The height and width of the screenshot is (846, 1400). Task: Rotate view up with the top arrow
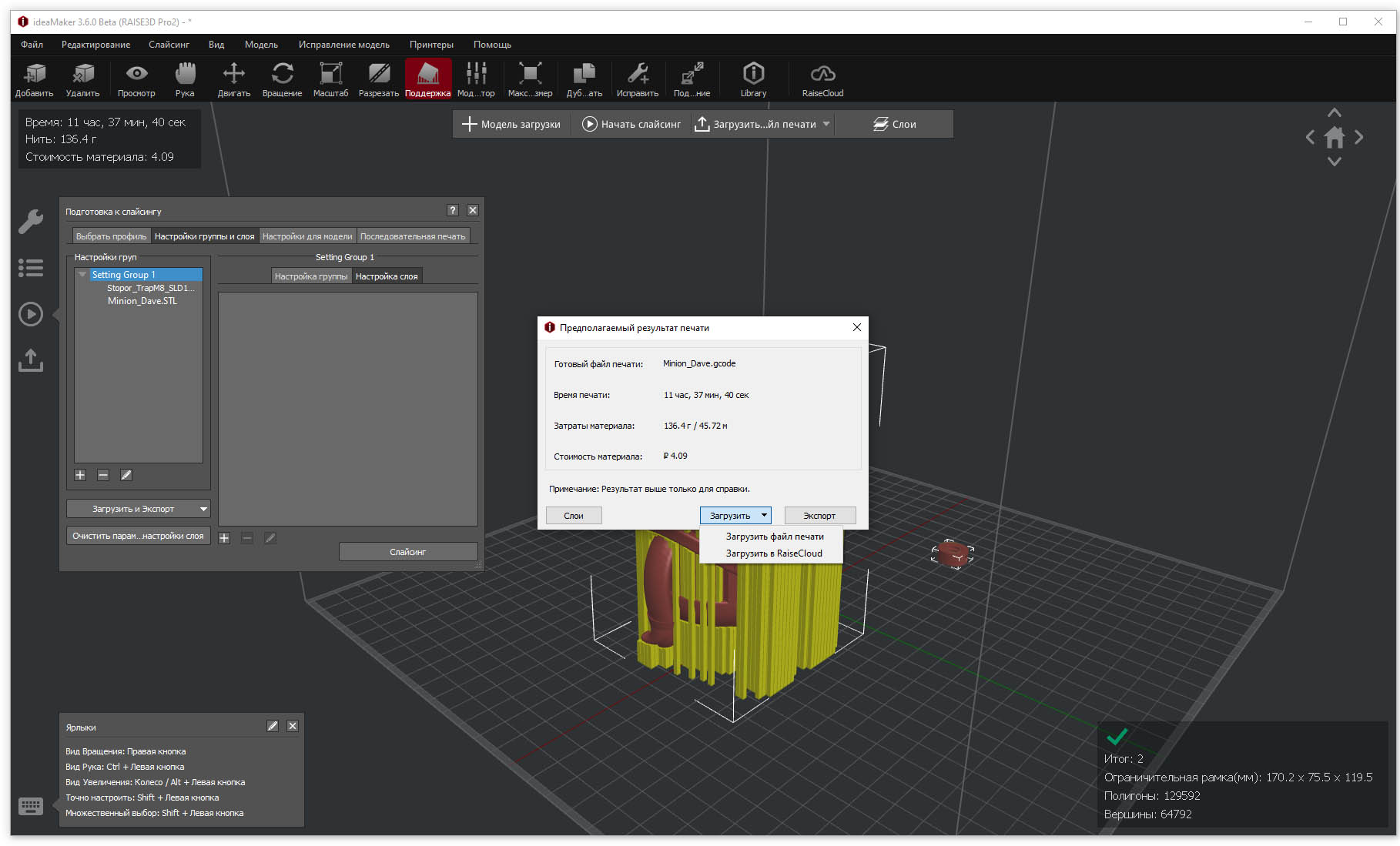pyautogui.click(x=1335, y=113)
